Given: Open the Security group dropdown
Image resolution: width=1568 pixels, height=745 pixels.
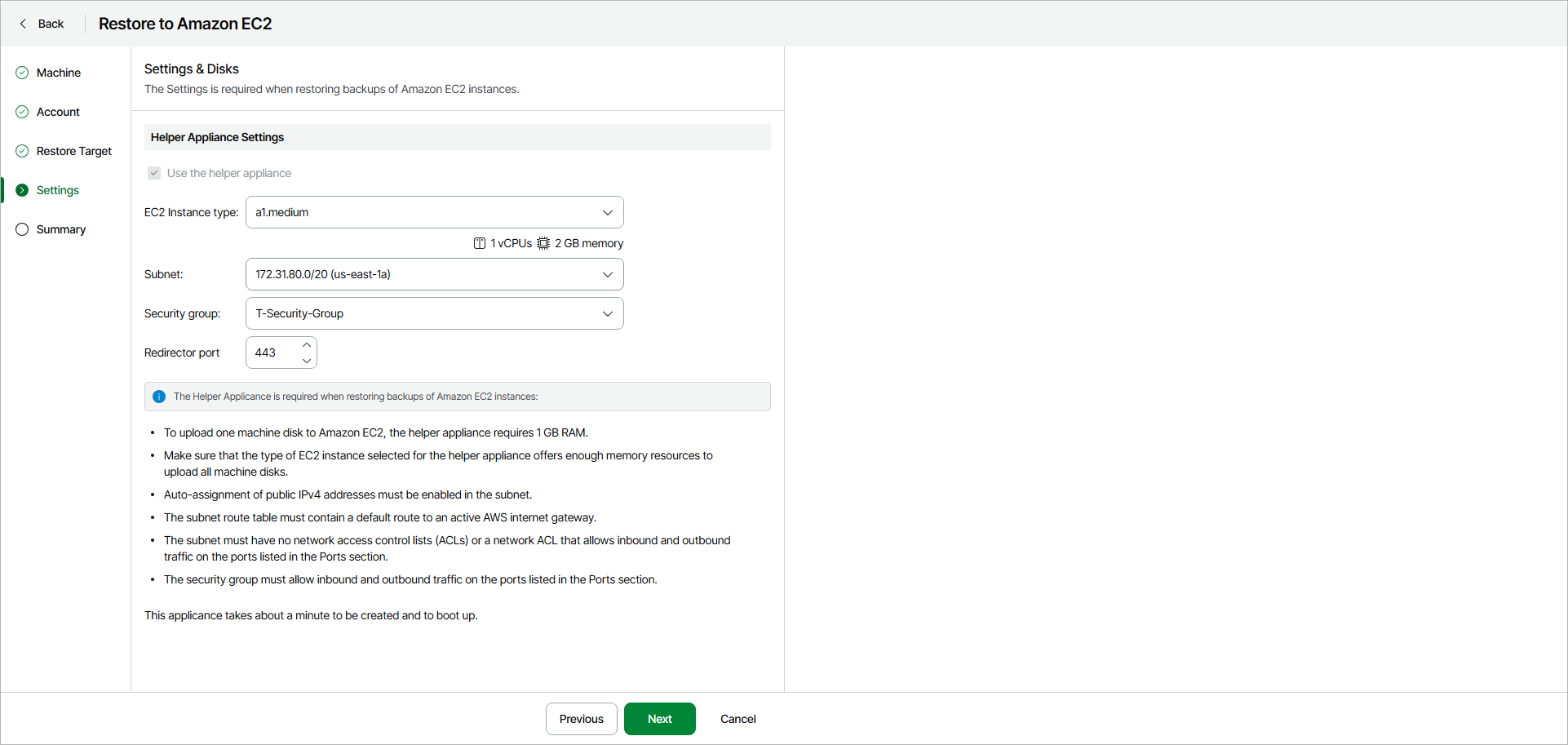Looking at the screenshot, I should coord(607,313).
